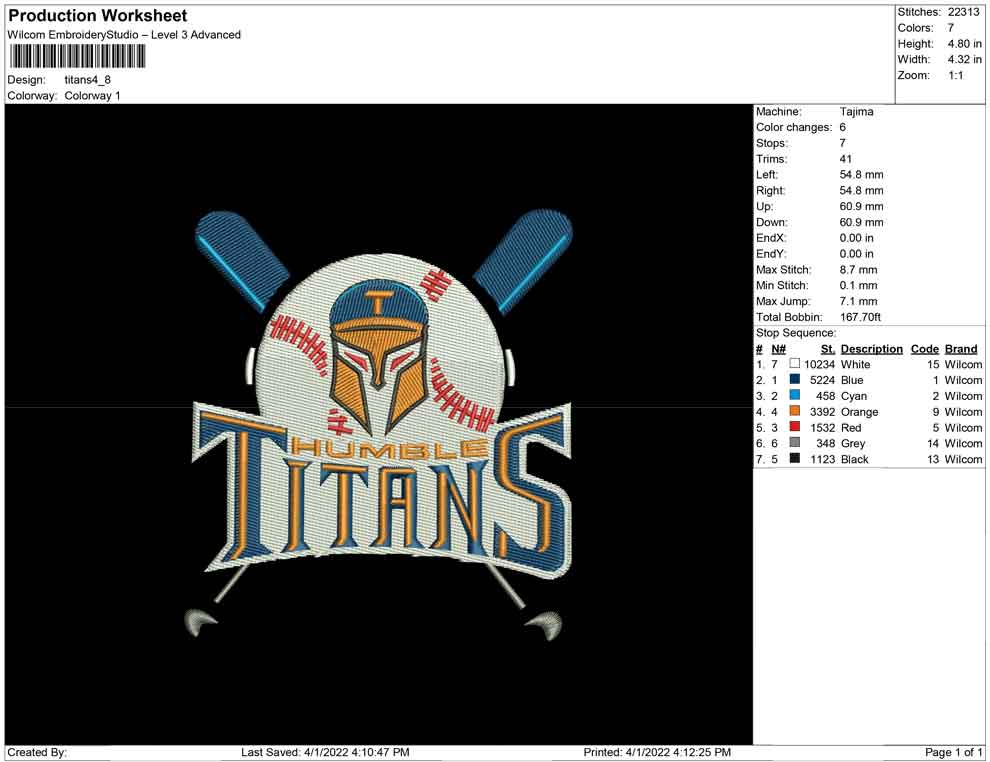Screen dimensions: 990x762
Task: Click the 'Brand' column header
Action: click(961, 349)
